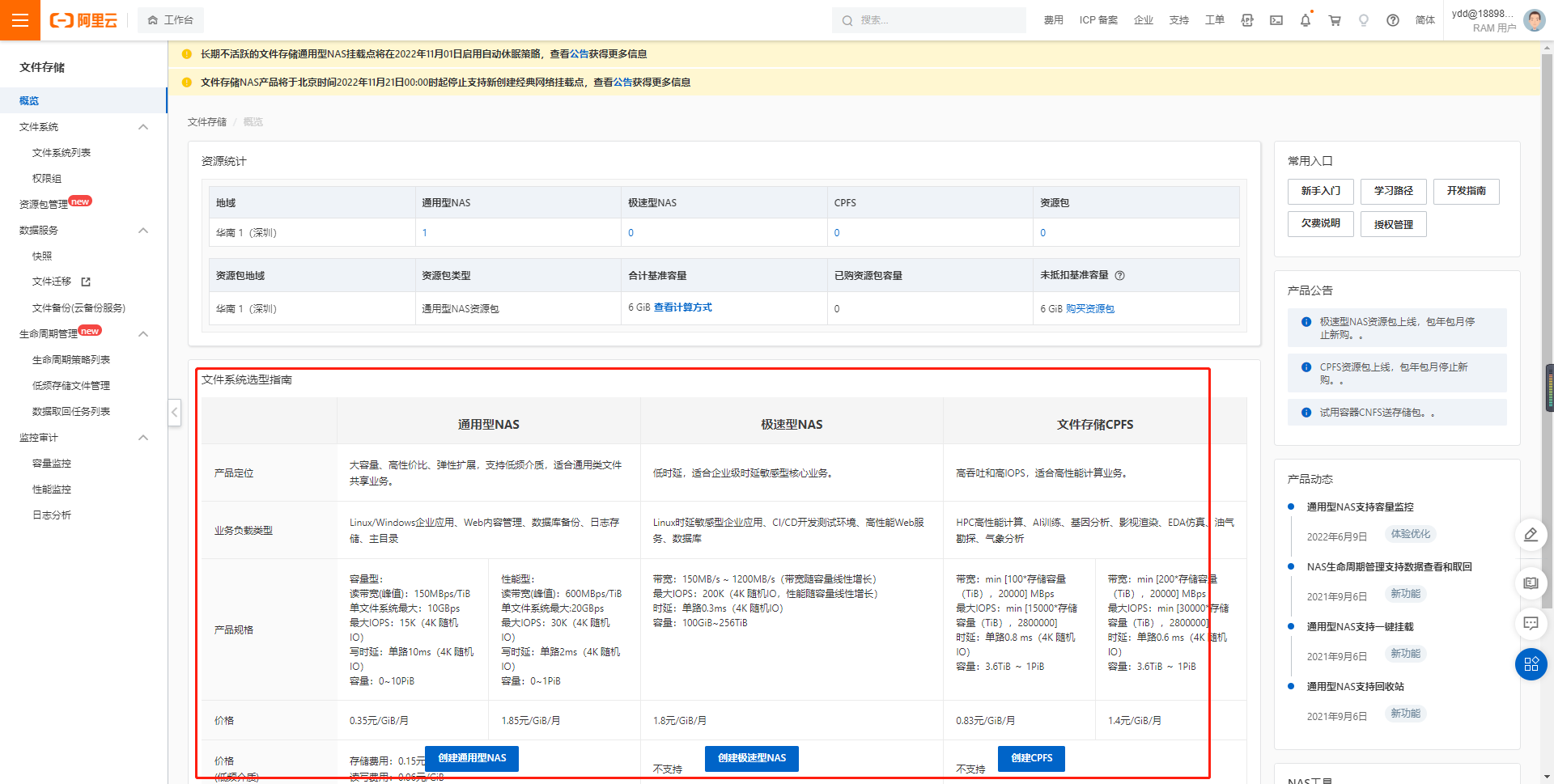This screenshot has width=1554, height=784.
Task: Click the 授权管理 button
Action: click(x=1394, y=224)
